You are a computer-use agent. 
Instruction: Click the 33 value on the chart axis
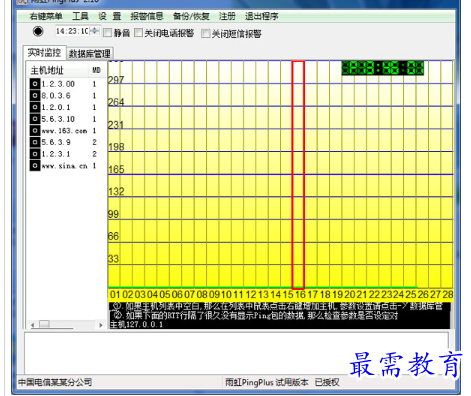113,259
